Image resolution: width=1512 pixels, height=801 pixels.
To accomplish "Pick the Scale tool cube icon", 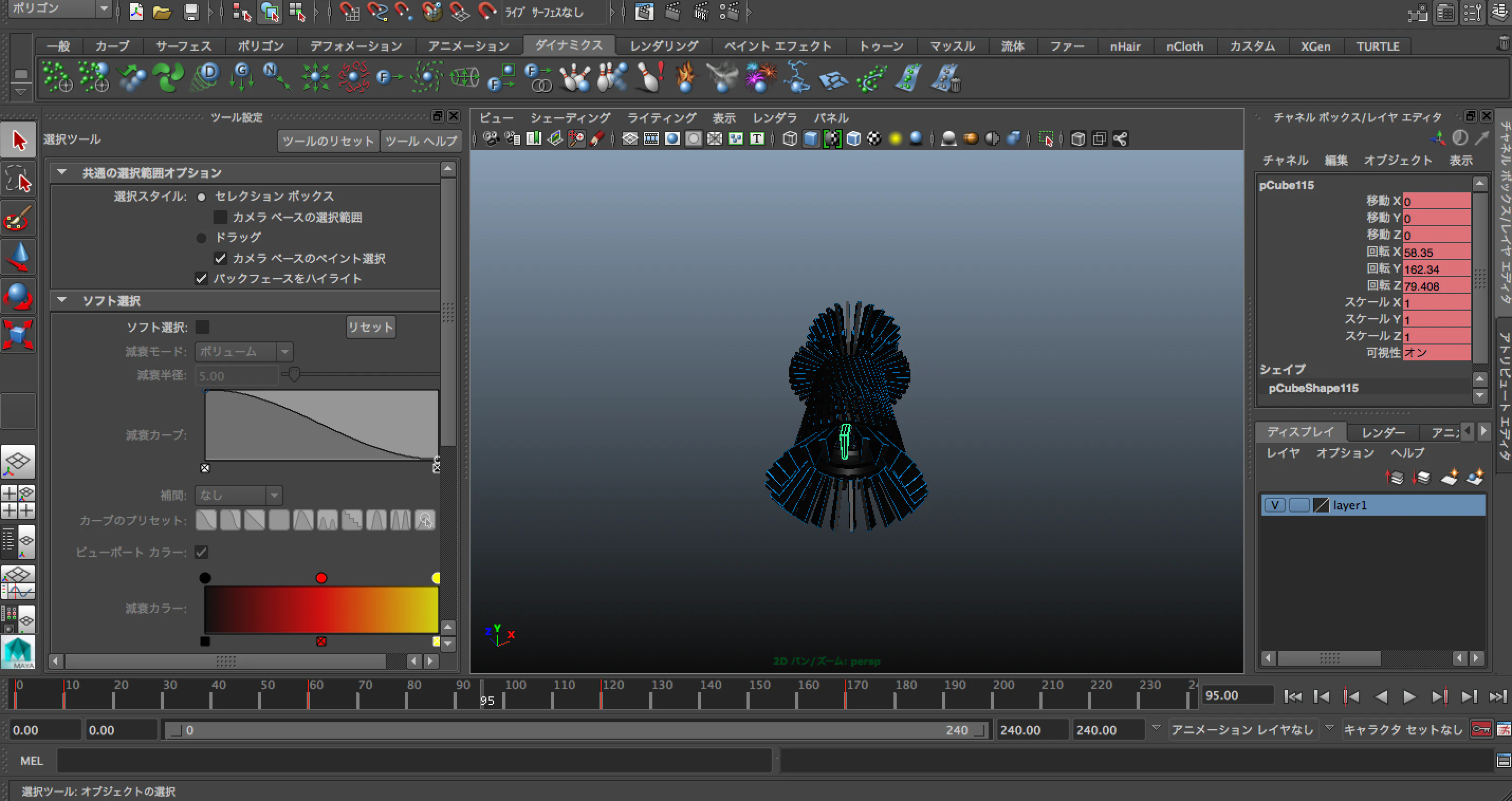I will [18, 334].
